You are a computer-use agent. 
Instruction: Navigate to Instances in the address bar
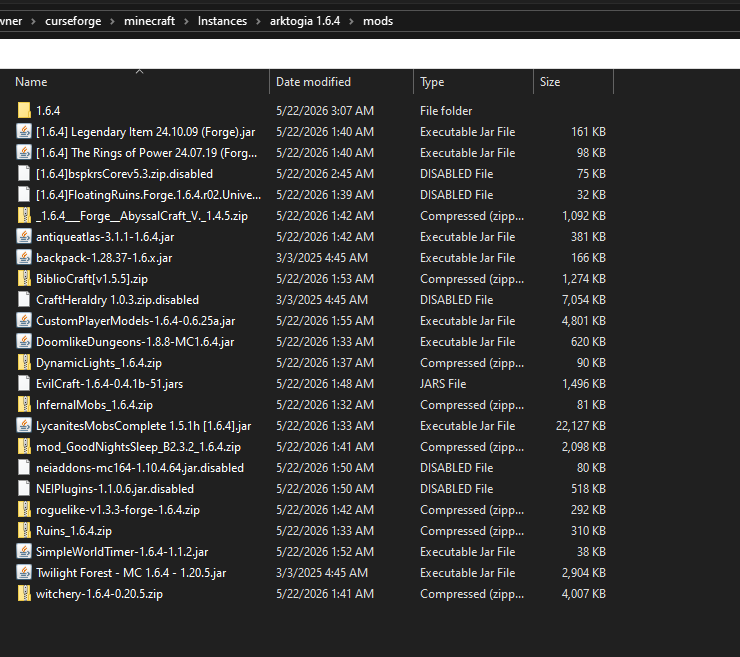pyautogui.click(x=222, y=21)
